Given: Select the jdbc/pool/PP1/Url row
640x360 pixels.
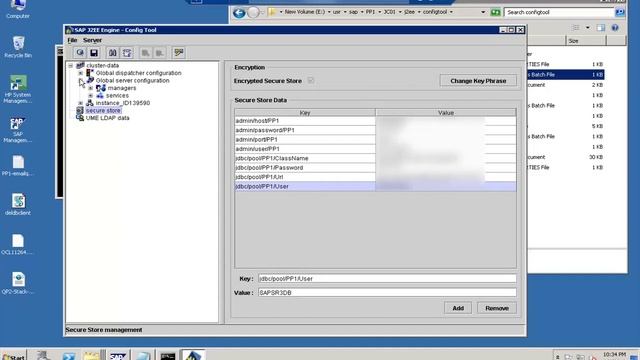Looking at the screenshot, I should point(376,177).
